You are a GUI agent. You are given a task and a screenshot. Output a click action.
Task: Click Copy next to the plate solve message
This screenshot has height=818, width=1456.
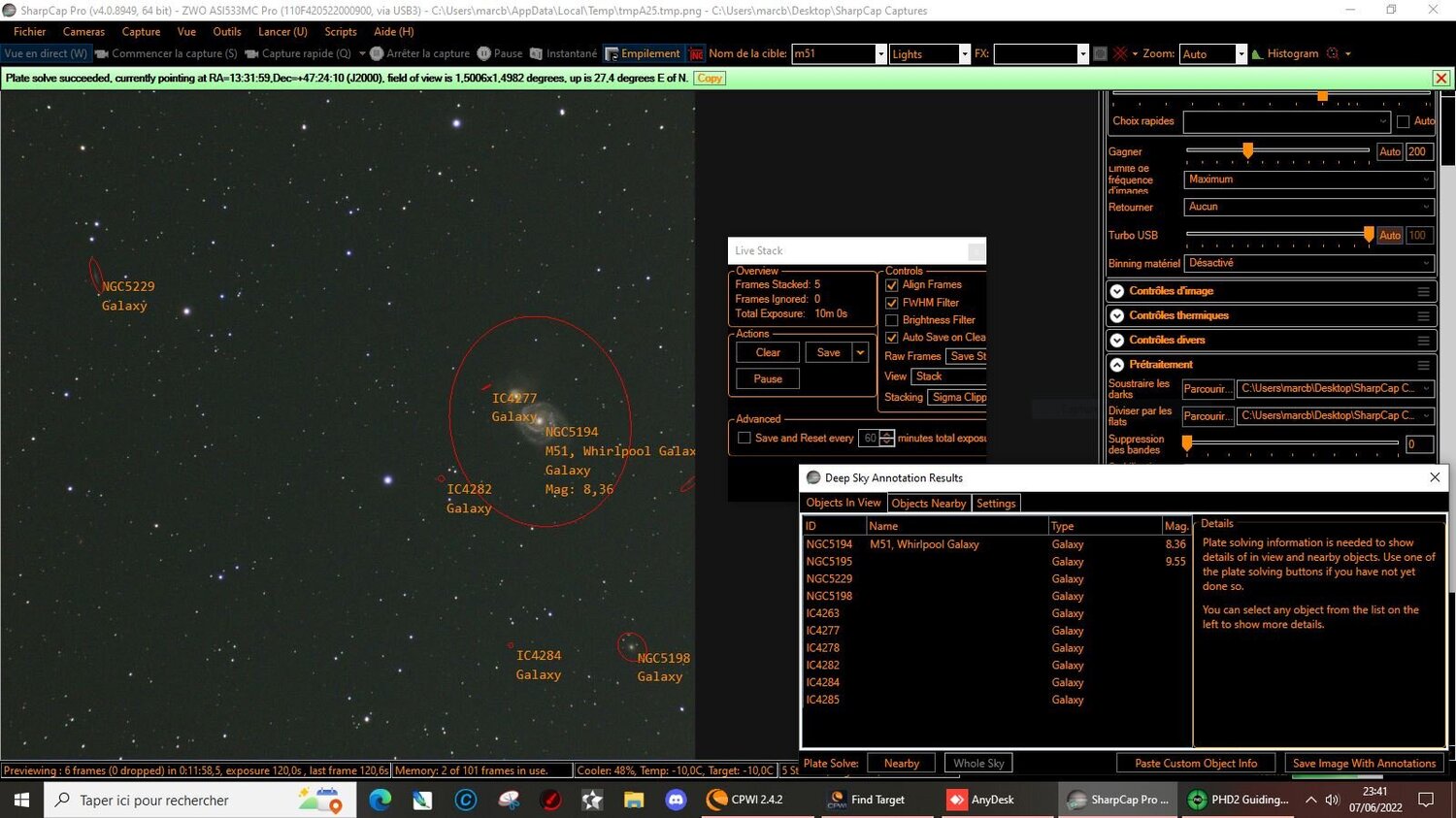[x=708, y=78]
